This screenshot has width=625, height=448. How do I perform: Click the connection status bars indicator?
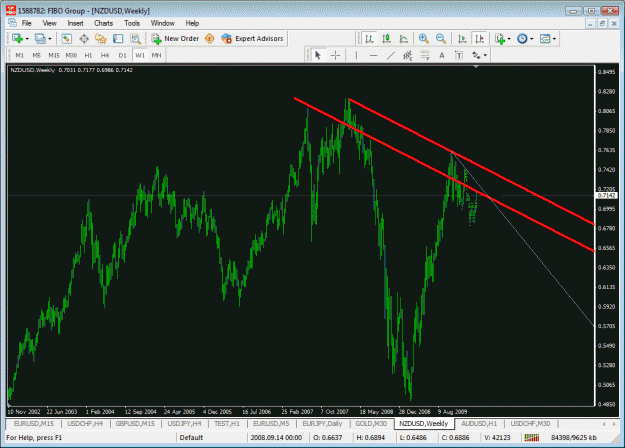pyautogui.click(x=532, y=438)
